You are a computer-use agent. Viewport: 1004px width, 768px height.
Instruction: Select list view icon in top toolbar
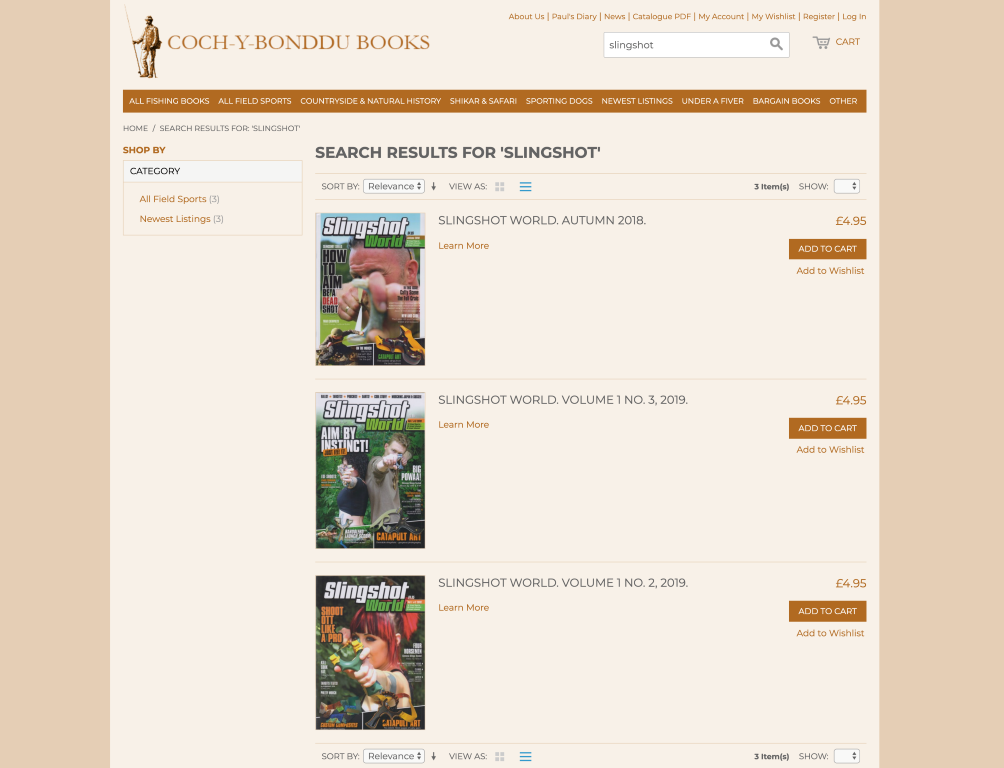[526, 186]
